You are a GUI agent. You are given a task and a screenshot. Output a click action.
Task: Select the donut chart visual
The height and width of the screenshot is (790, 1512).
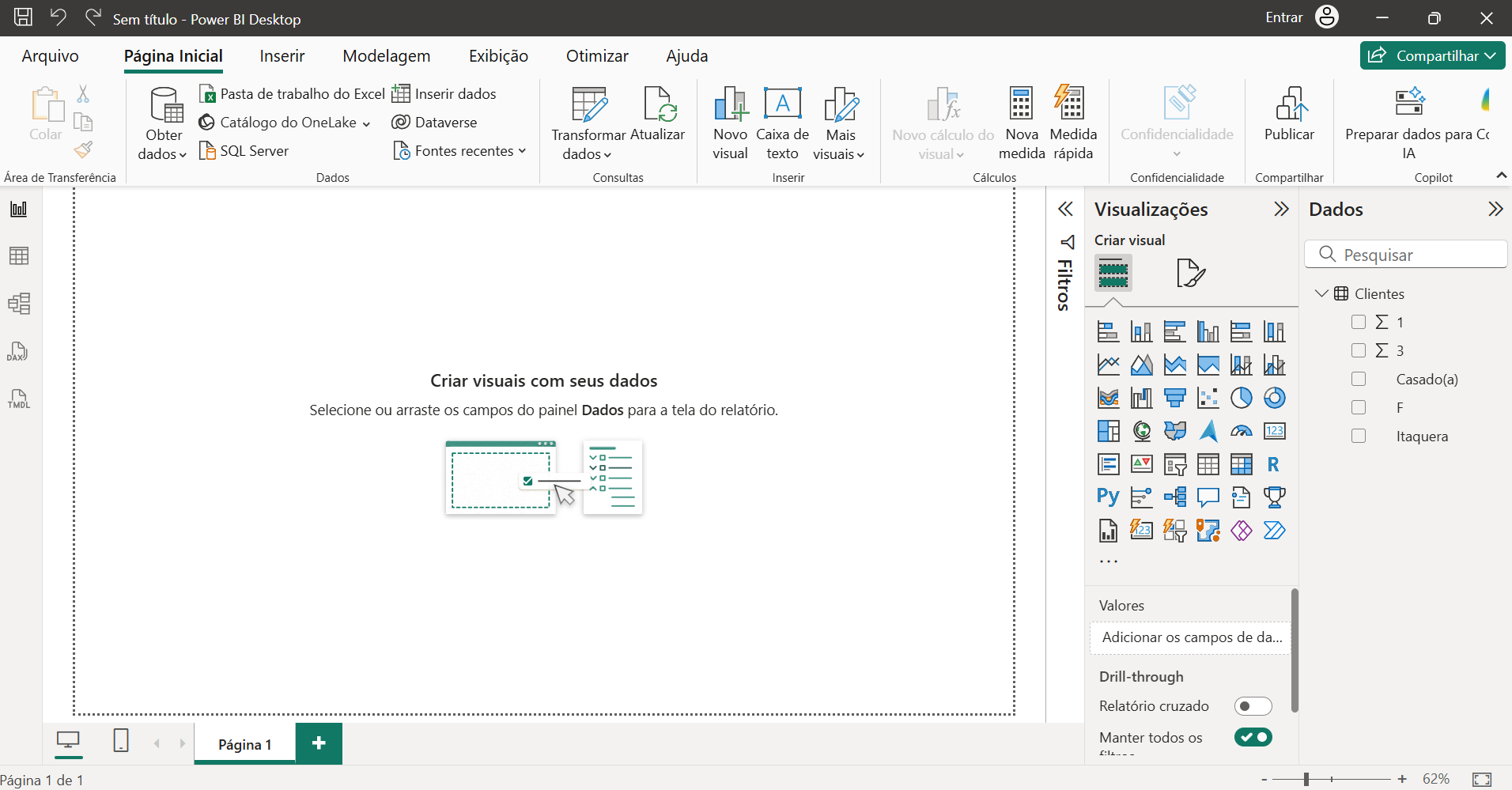coord(1275,398)
